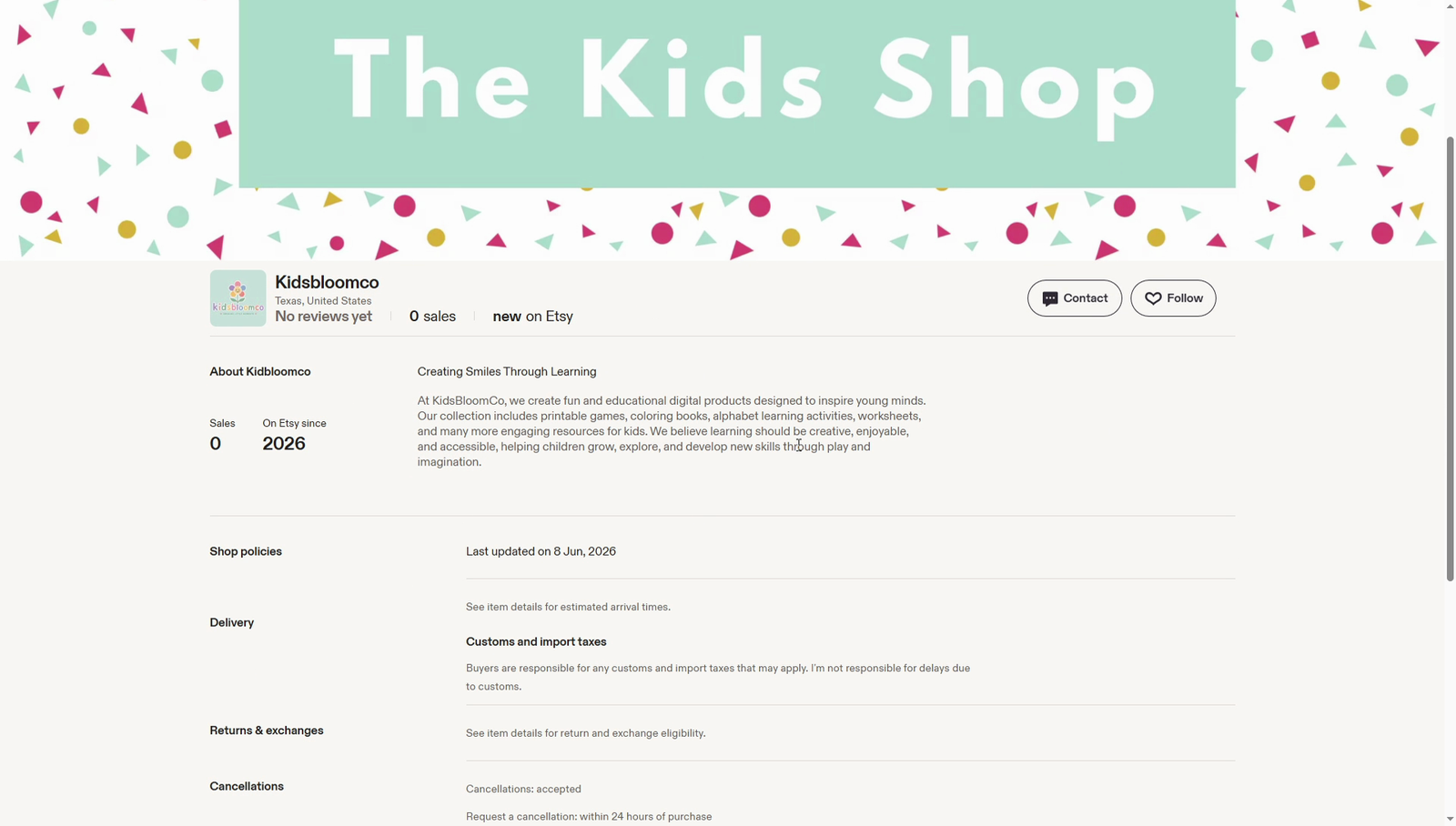Click the chat bubble icon in Contact
The width and height of the screenshot is (1456, 826).
point(1050,298)
